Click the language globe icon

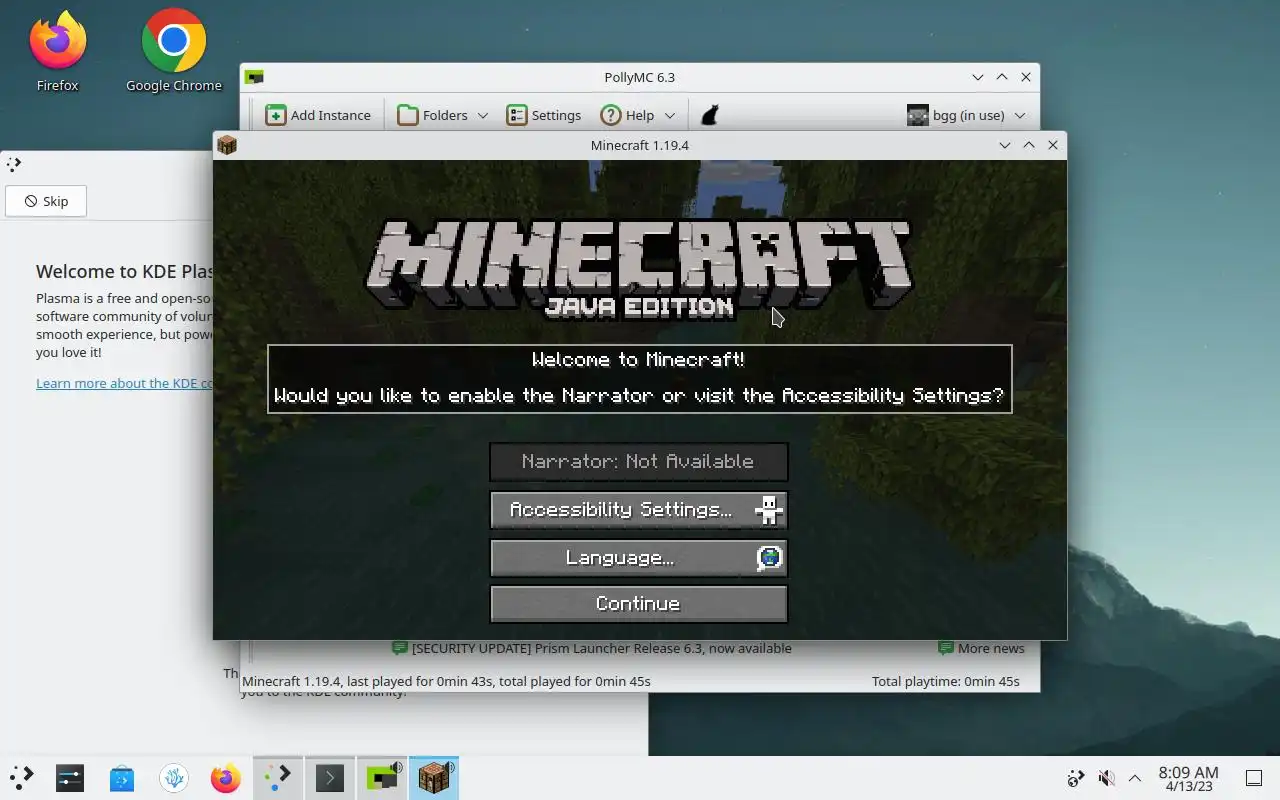(x=768, y=558)
